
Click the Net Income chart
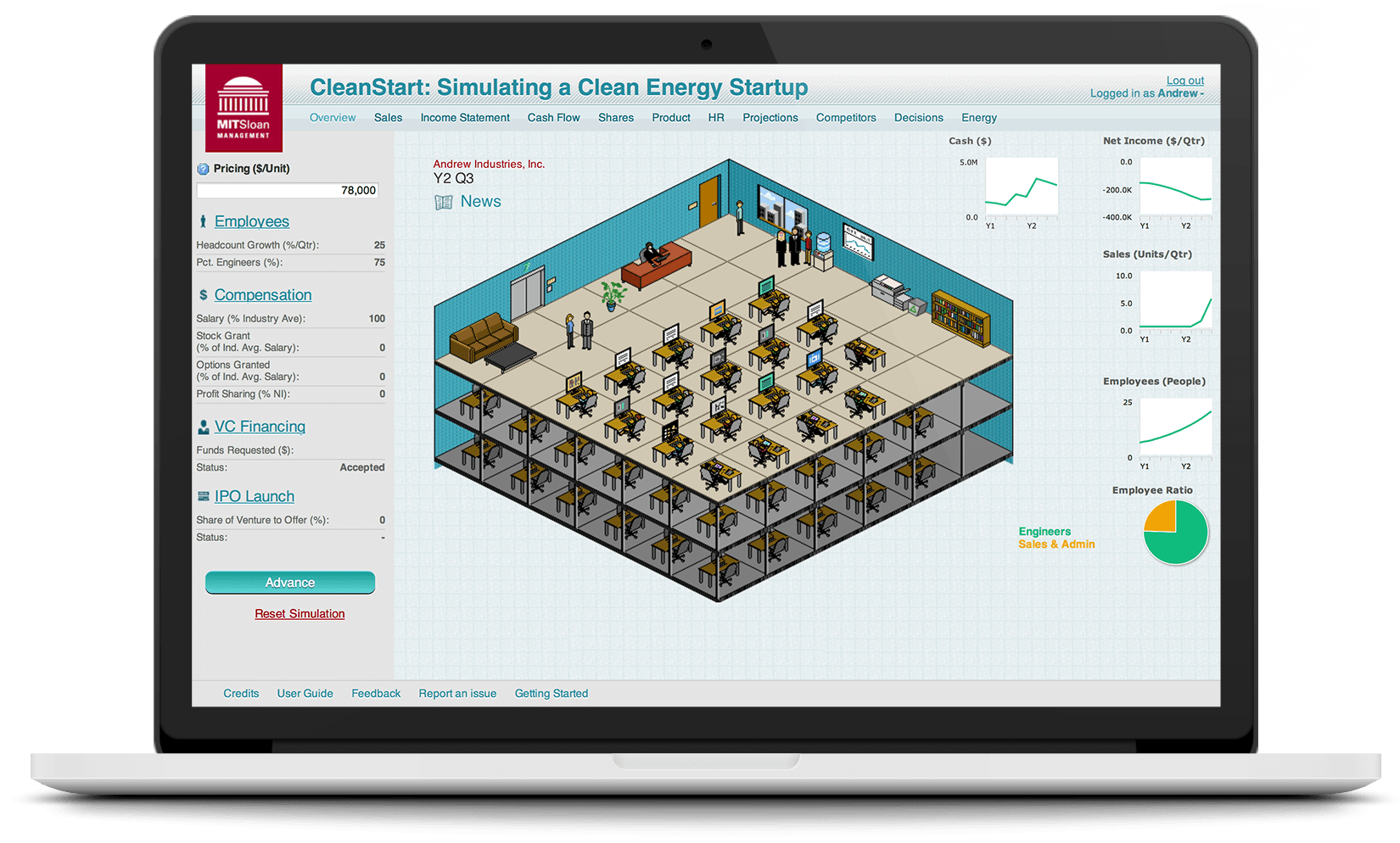tap(1176, 187)
